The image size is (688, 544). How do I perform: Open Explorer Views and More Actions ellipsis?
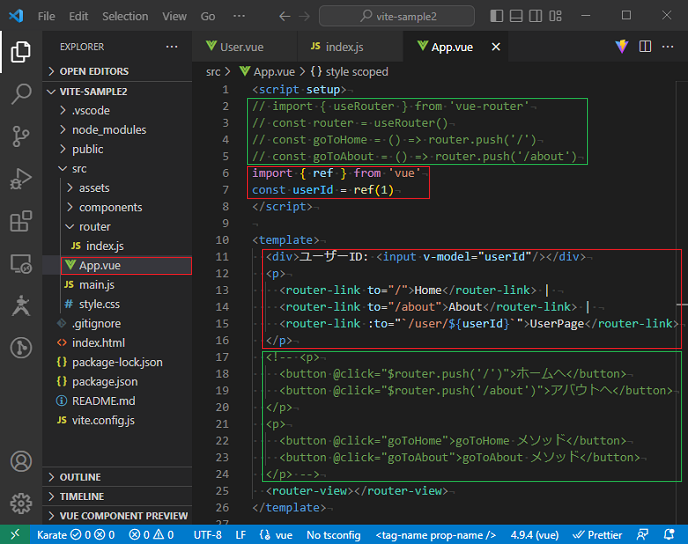172,47
